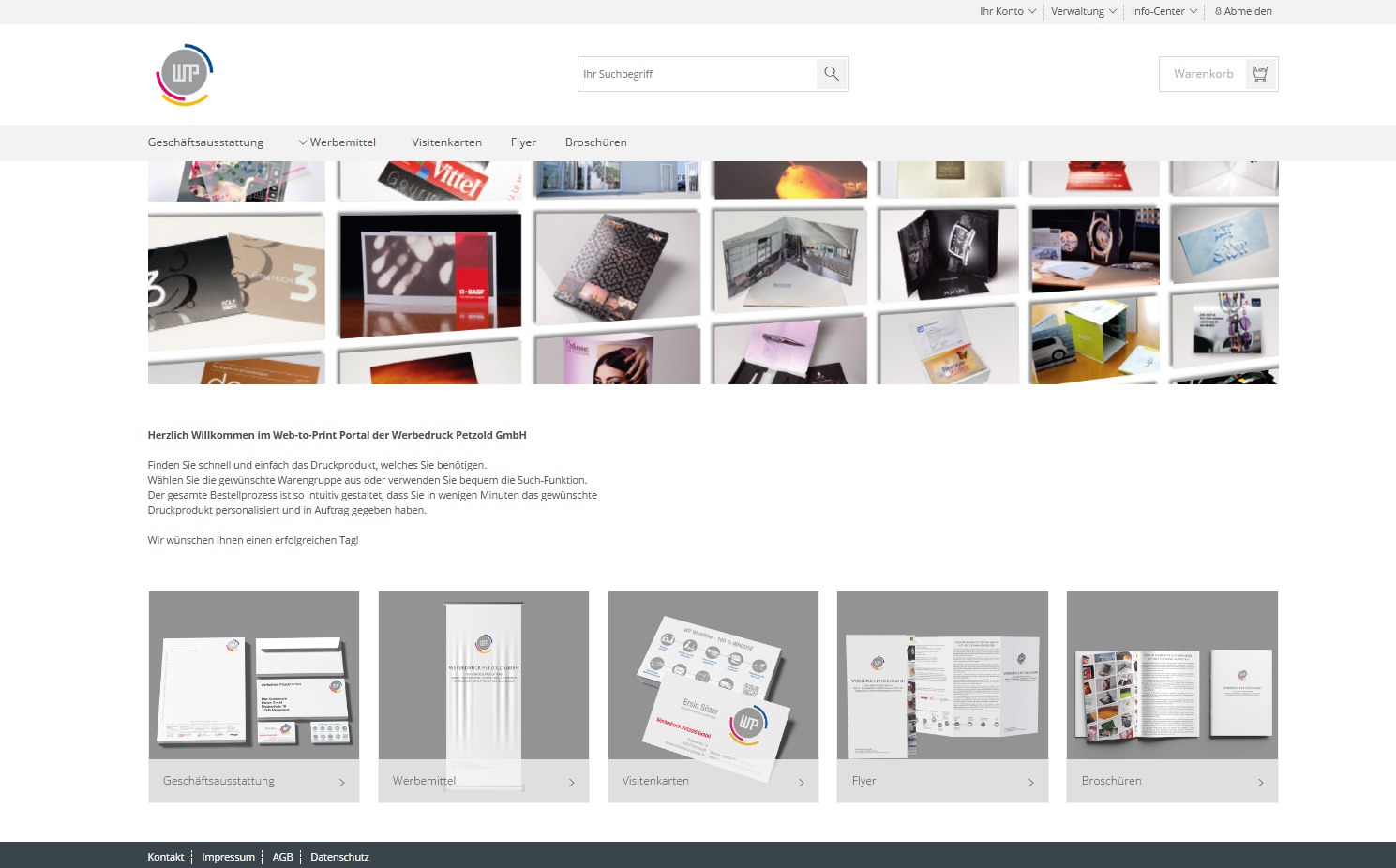
Task: Click Abmelden to log out
Action: [1249, 11]
